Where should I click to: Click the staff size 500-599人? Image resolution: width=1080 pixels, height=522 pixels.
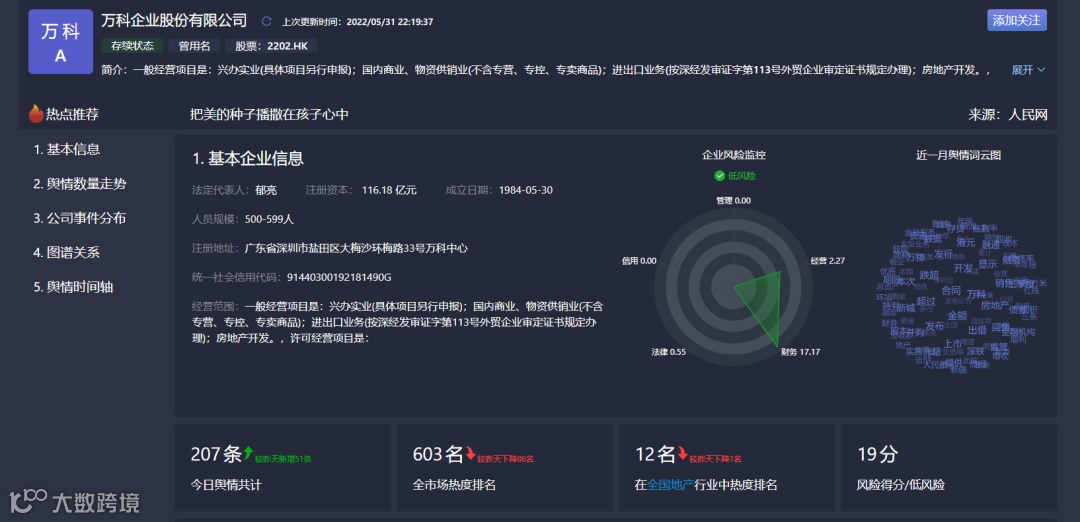[x=269, y=219]
